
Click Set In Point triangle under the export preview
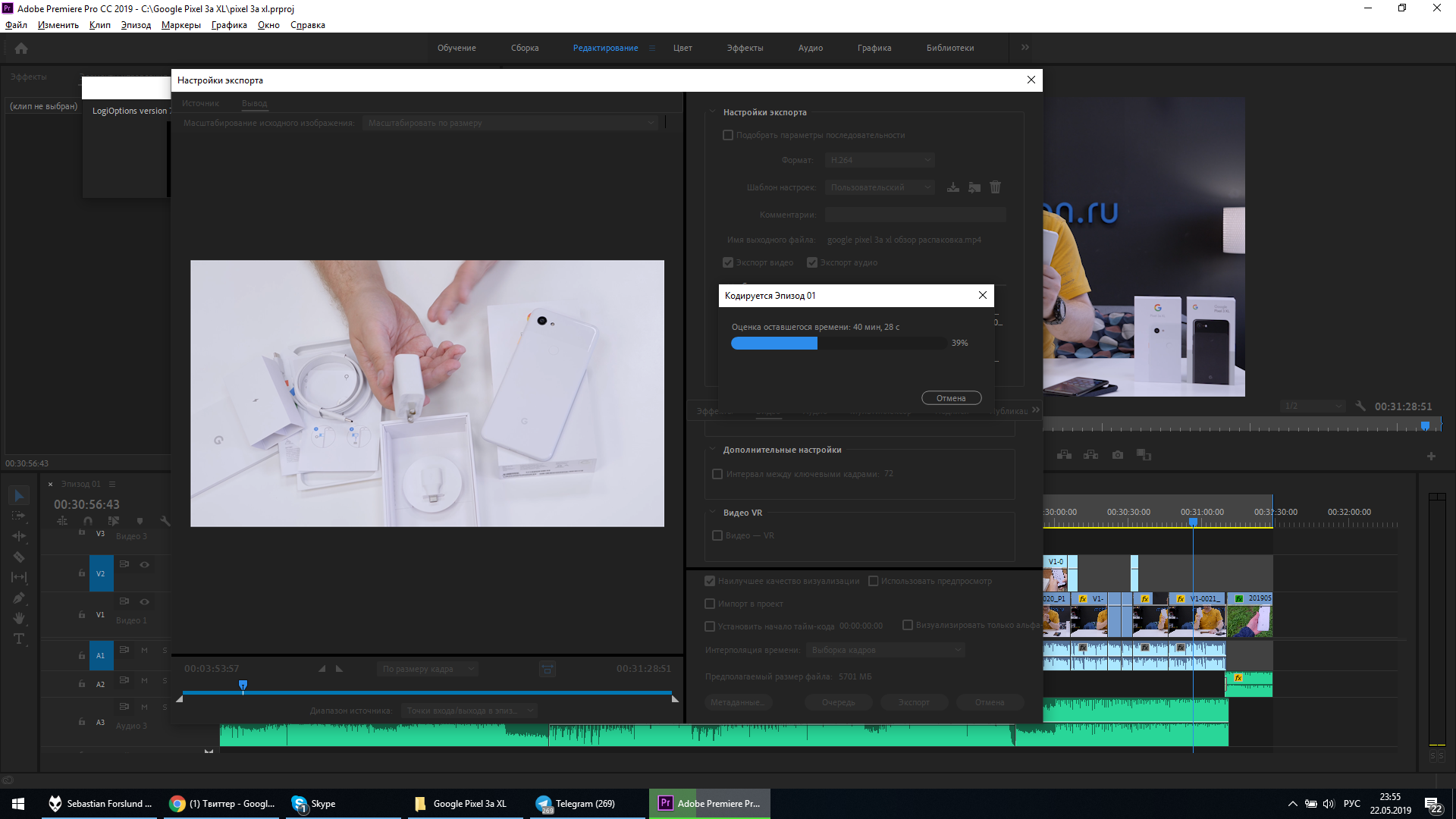[x=322, y=669]
